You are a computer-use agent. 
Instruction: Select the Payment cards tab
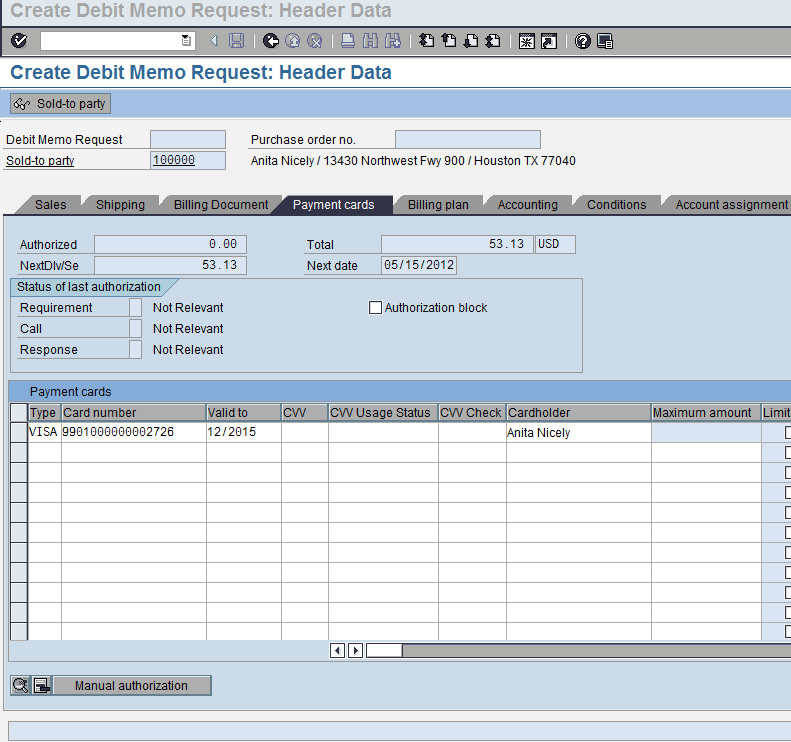[x=333, y=205]
